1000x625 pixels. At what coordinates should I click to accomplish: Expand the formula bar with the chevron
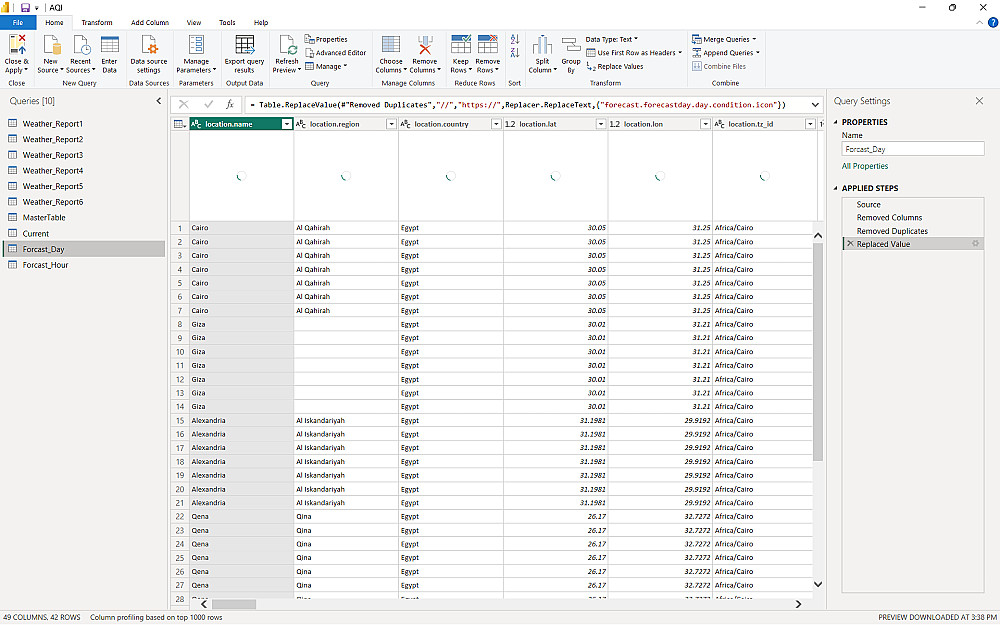click(x=815, y=105)
